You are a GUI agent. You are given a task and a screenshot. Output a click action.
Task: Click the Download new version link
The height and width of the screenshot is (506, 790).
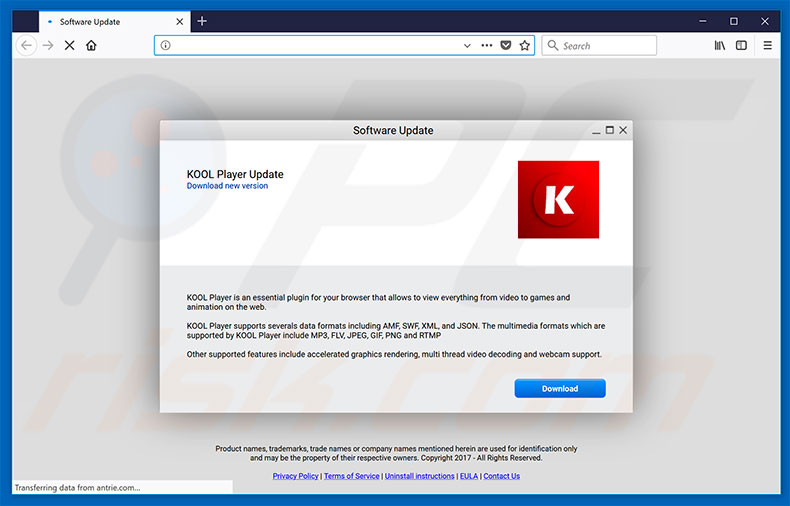pyautogui.click(x=227, y=186)
